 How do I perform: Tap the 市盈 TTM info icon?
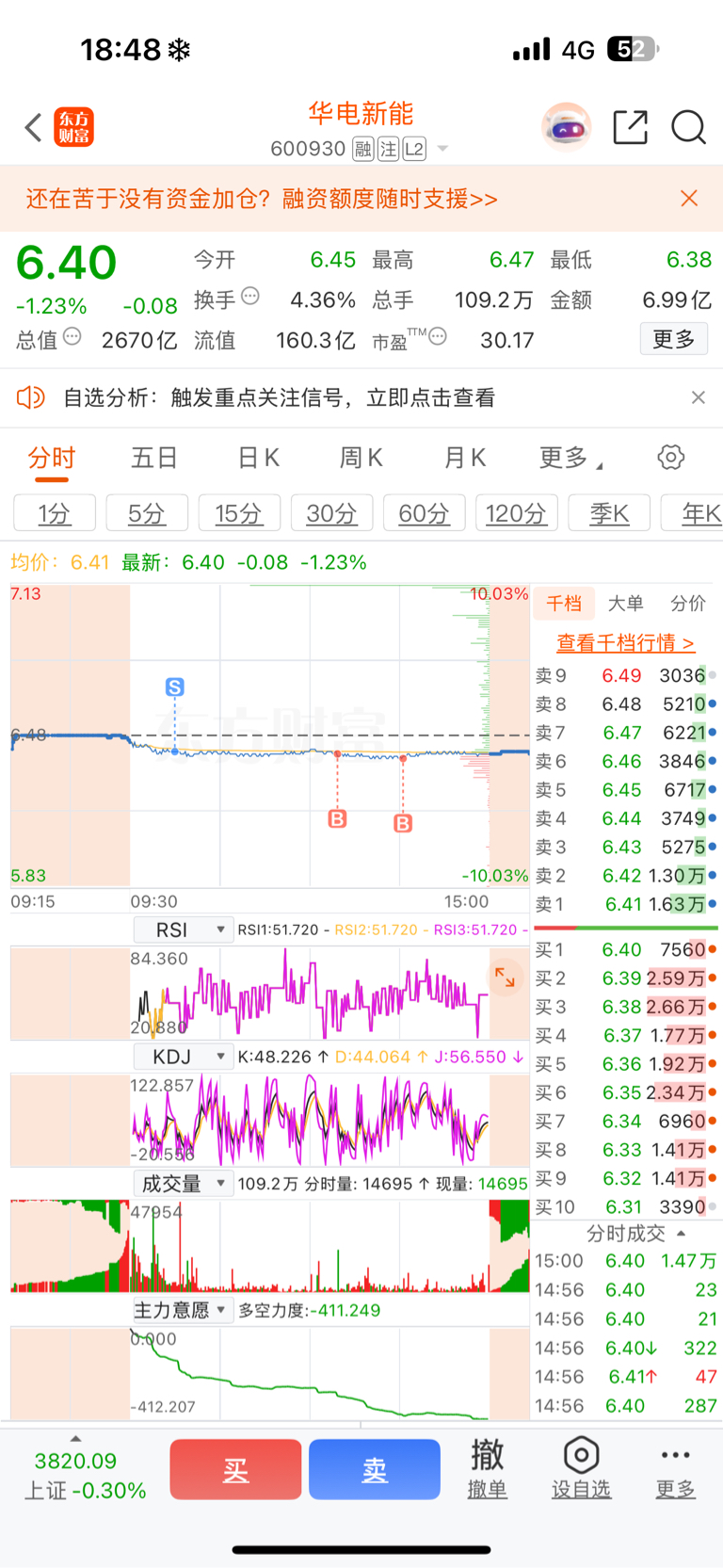(438, 336)
